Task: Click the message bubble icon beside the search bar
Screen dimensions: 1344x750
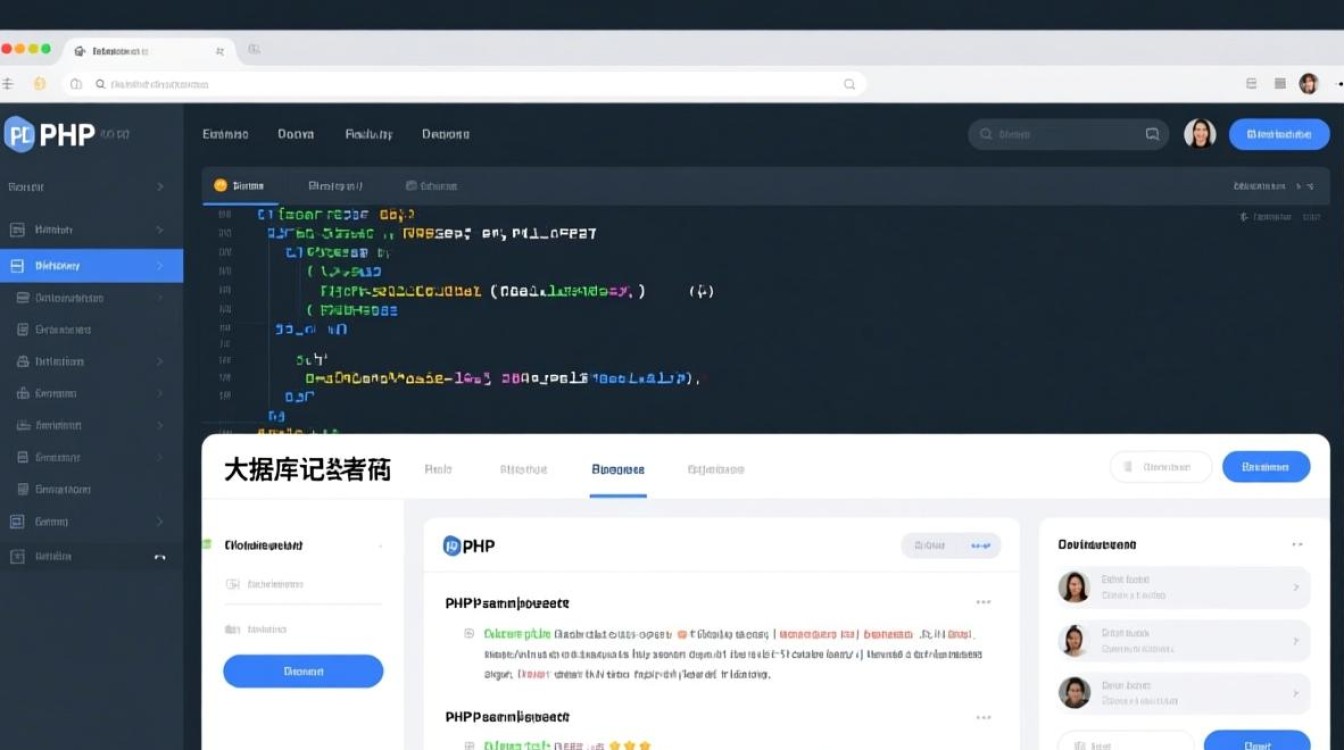Action: click(1152, 133)
